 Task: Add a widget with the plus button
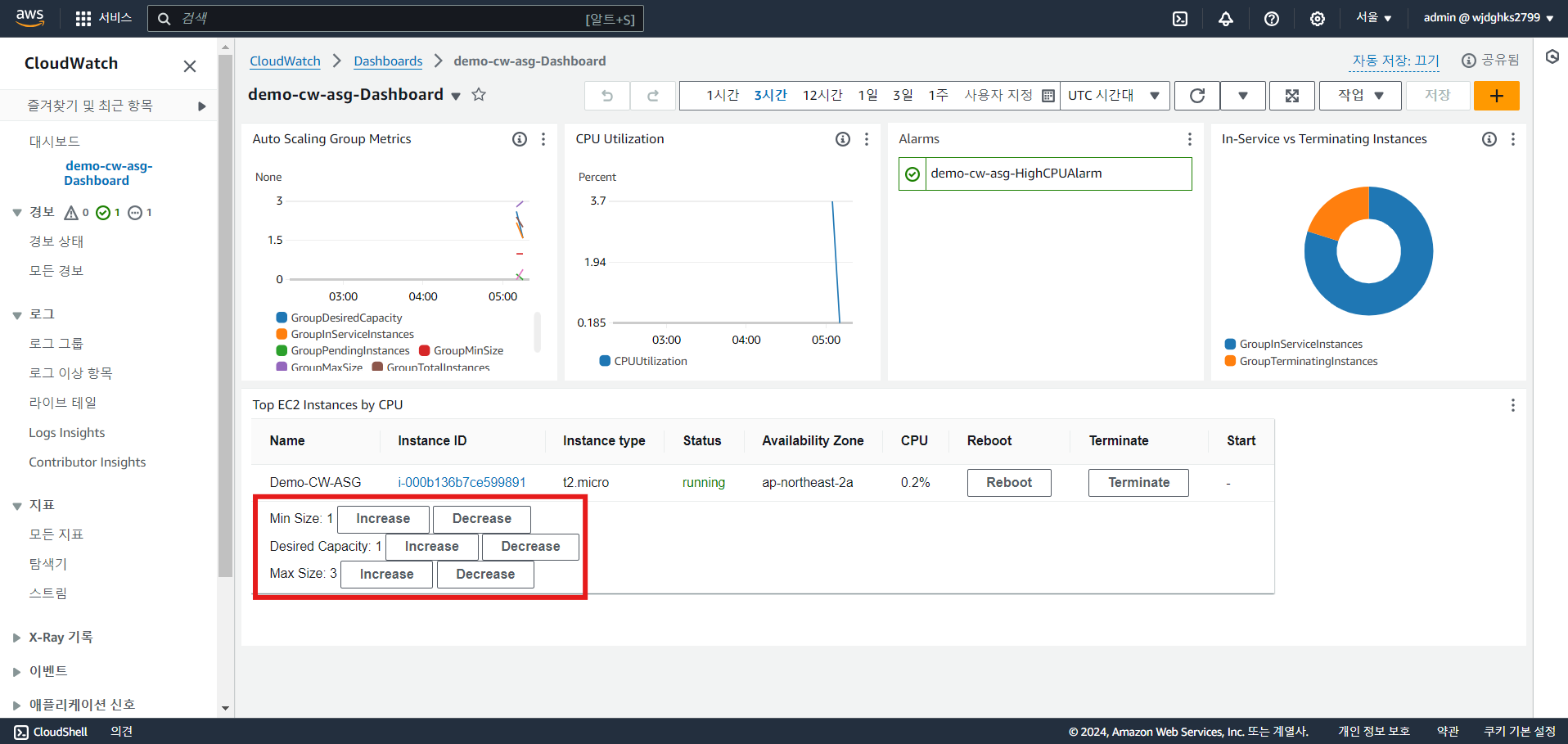[1497, 96]
